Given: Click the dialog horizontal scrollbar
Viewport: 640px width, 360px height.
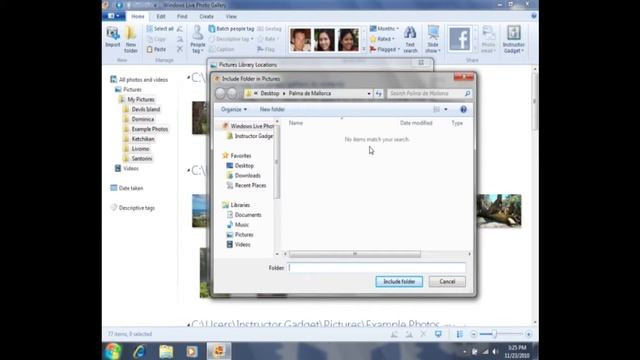Looking at the screenshot, I should tap(355, 254).
